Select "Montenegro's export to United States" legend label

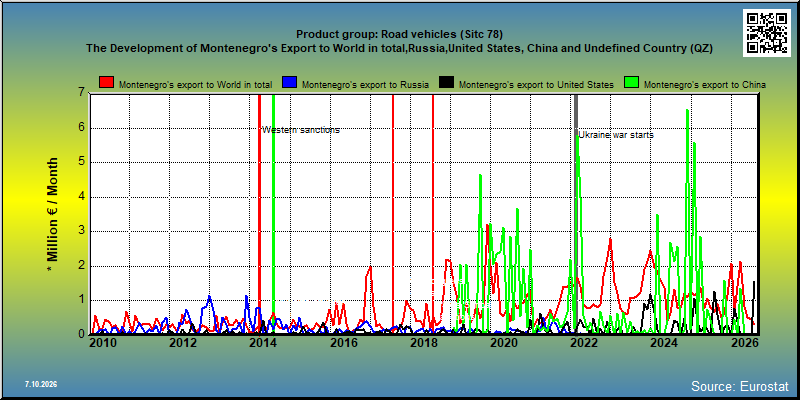536,85
